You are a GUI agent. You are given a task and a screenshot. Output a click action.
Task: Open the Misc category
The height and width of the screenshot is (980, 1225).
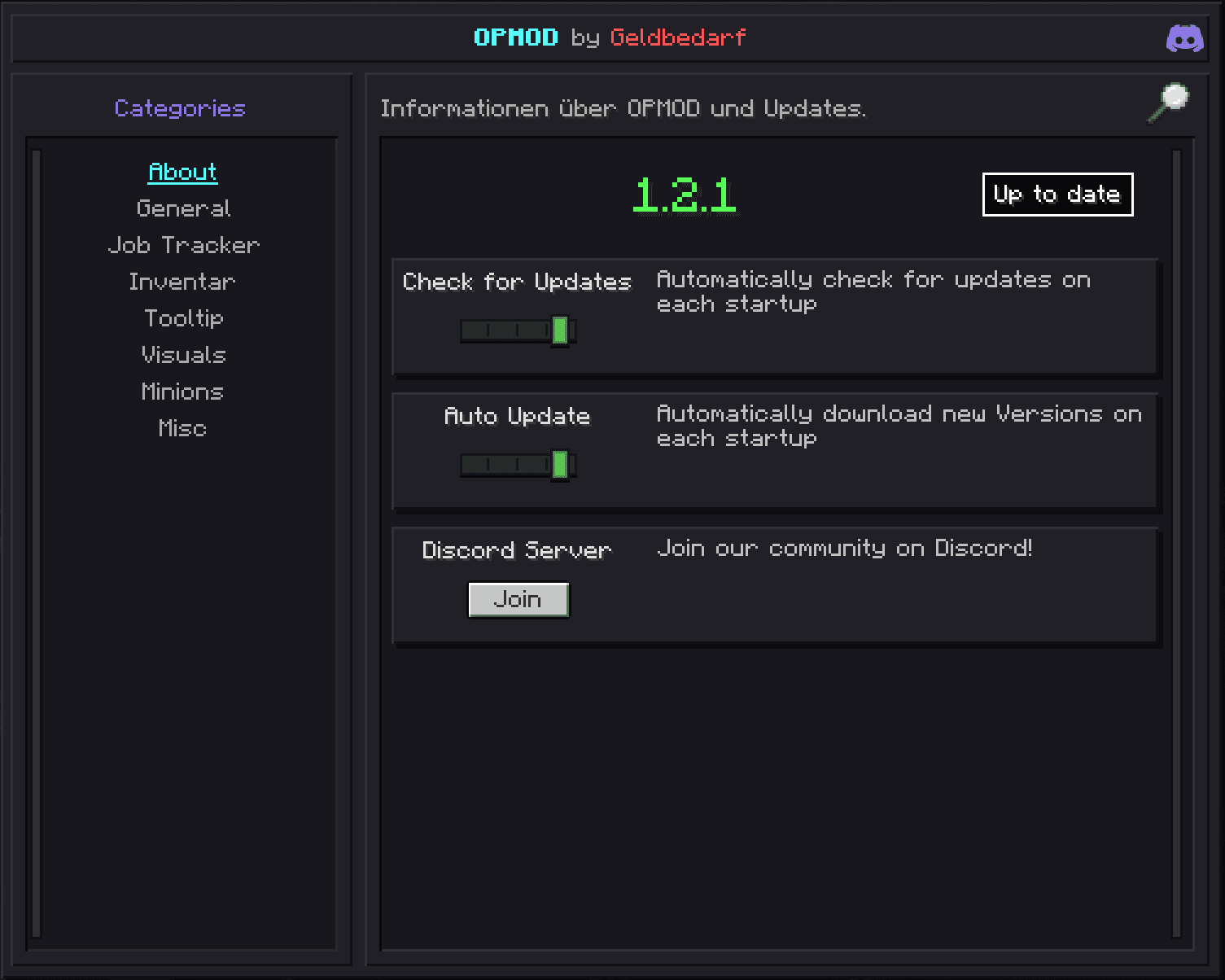pos(183,428)
